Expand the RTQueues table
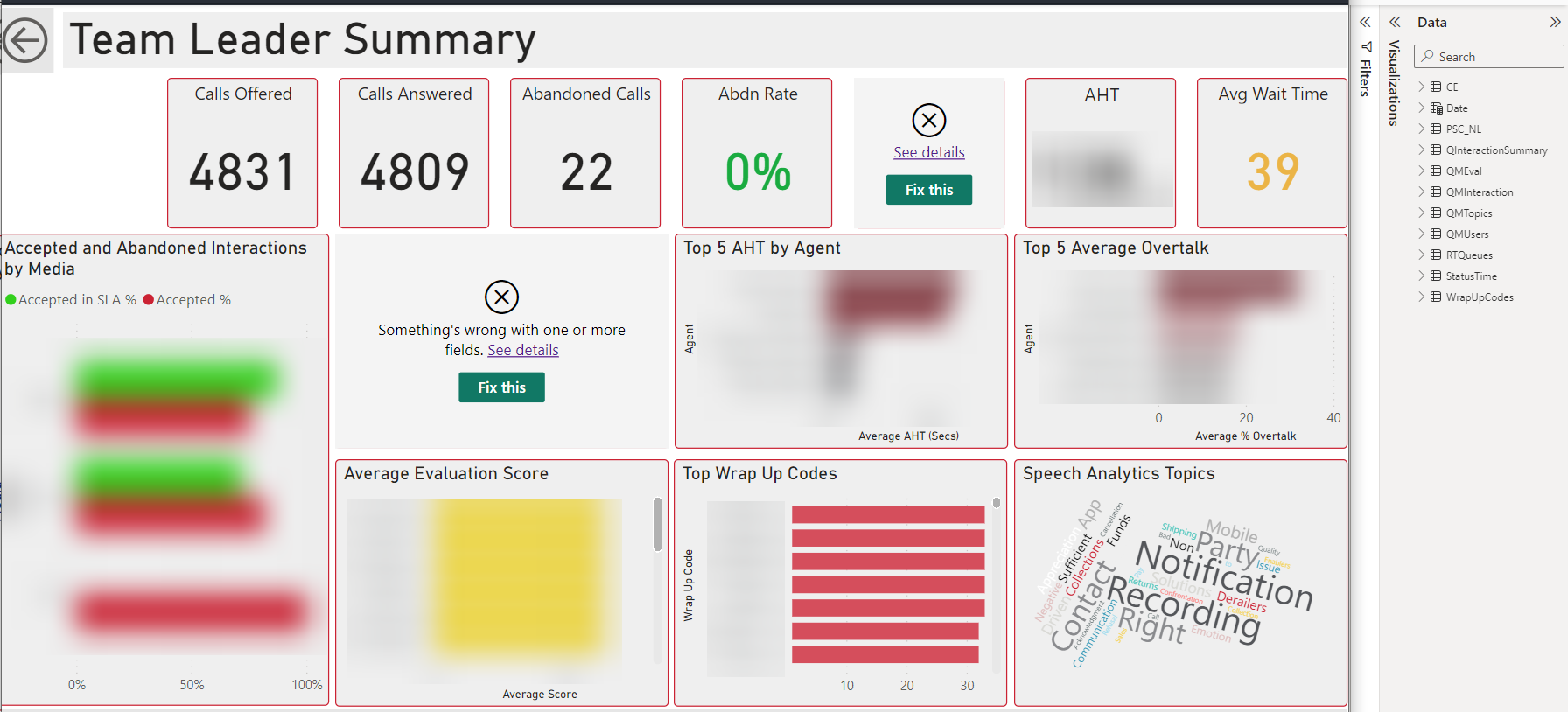 pos(1422,255)
